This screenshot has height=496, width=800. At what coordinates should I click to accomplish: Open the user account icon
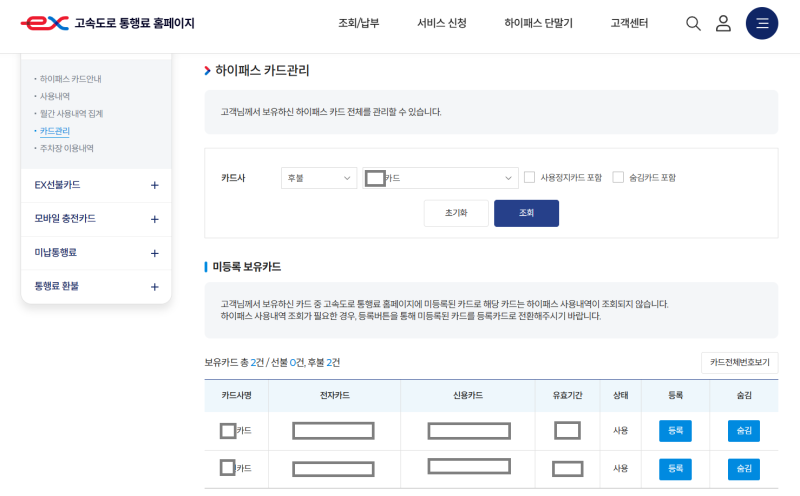(x=723, y=23)
